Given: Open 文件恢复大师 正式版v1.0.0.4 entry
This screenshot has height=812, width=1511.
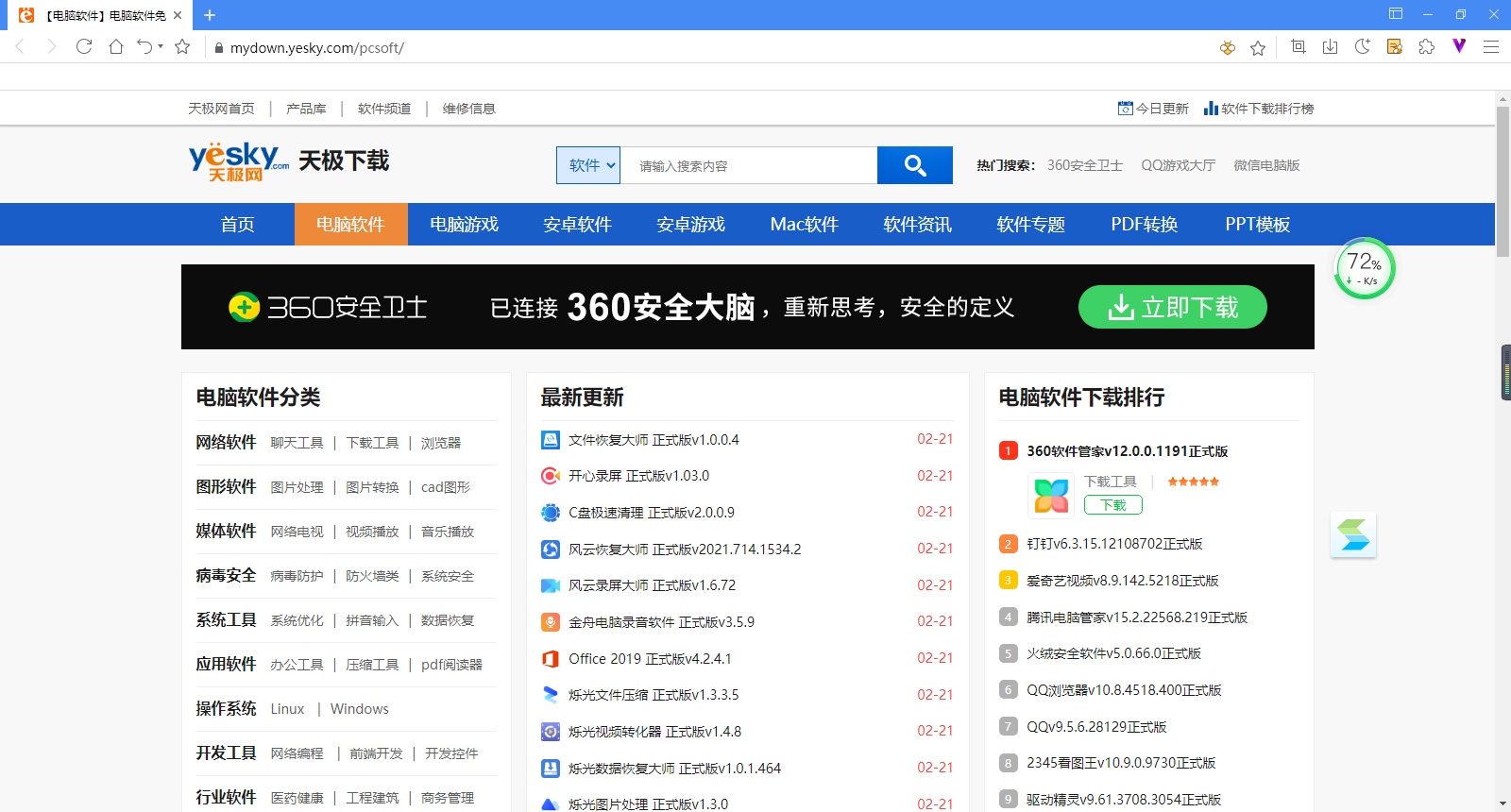Looking at the screenshot, I should 654,440.
